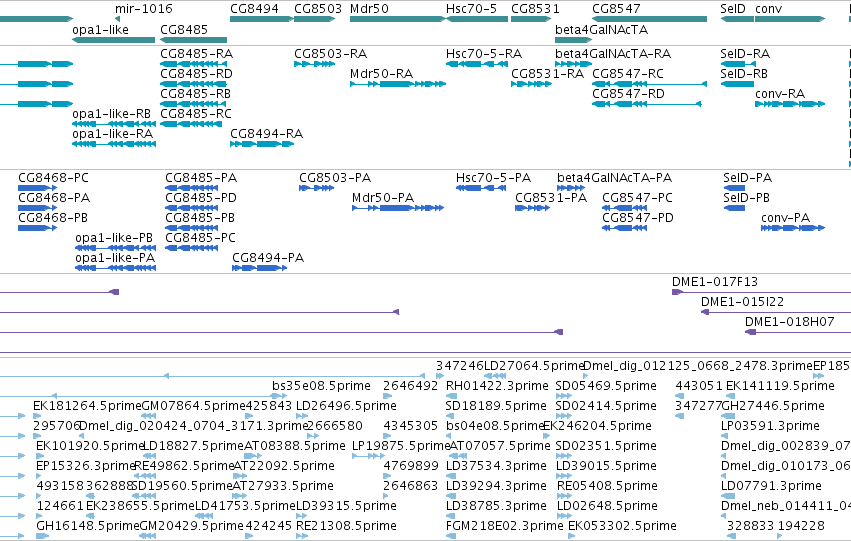This screenshot has height=541, width=851.
Task: Select transcript CG8485-RA
Action: tap(196, 54)
